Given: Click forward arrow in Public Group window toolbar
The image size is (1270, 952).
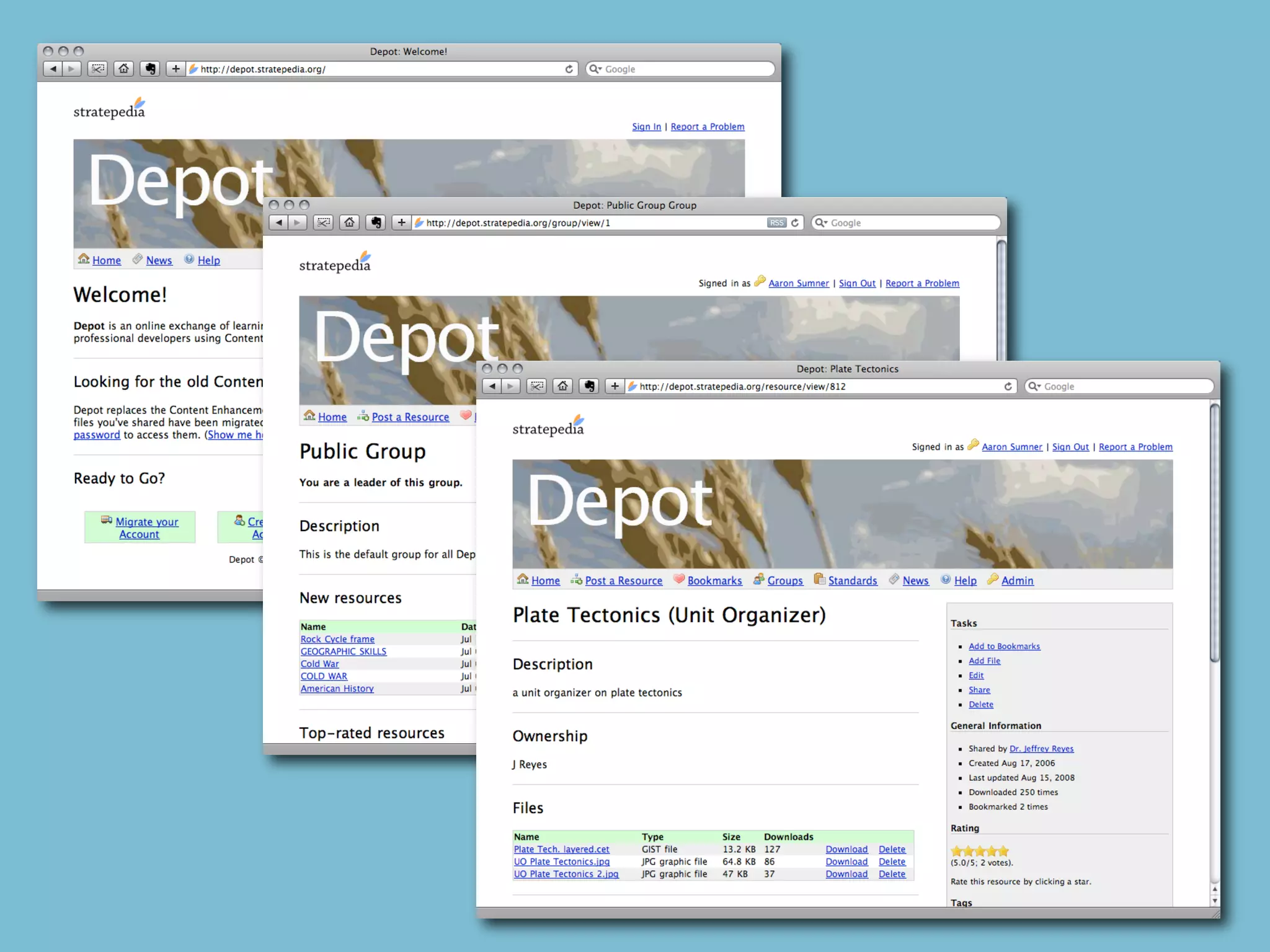Looking at the screenshot, I should click(x=298, y=223).
